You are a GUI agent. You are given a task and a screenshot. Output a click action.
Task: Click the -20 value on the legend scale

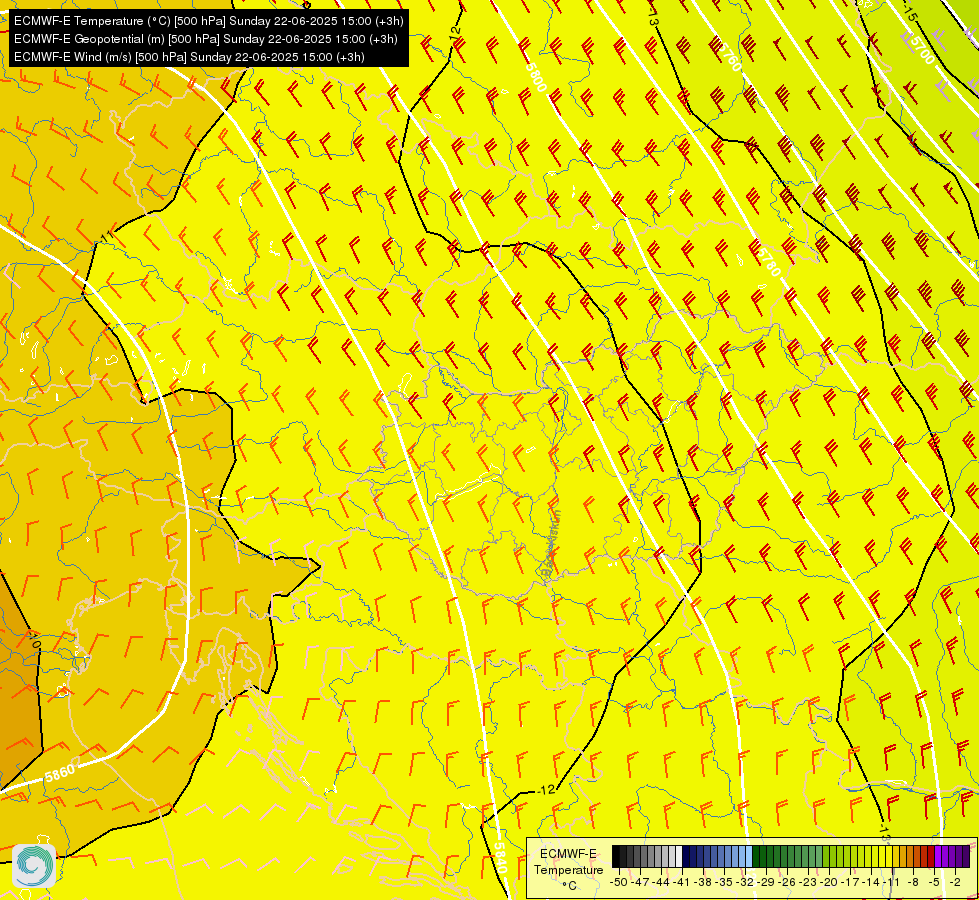tap(829, 882)
